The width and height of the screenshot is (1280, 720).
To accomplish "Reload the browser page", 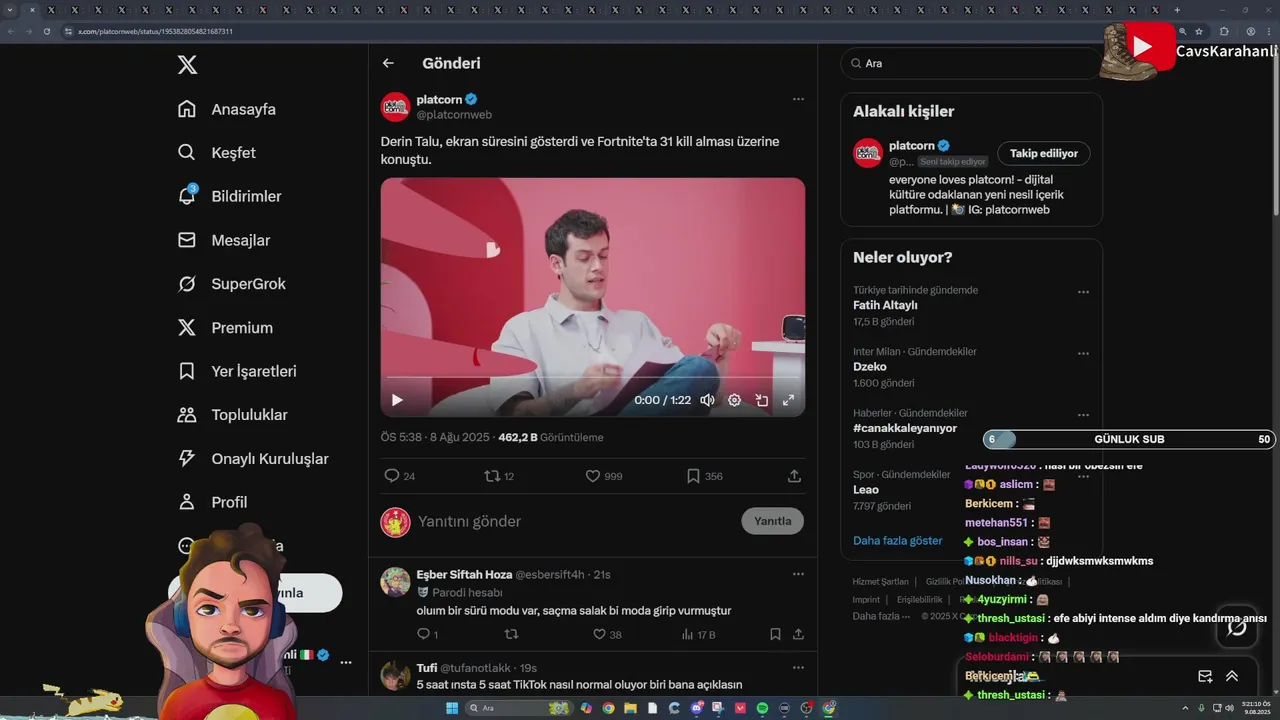I will (x=46, y=31).
